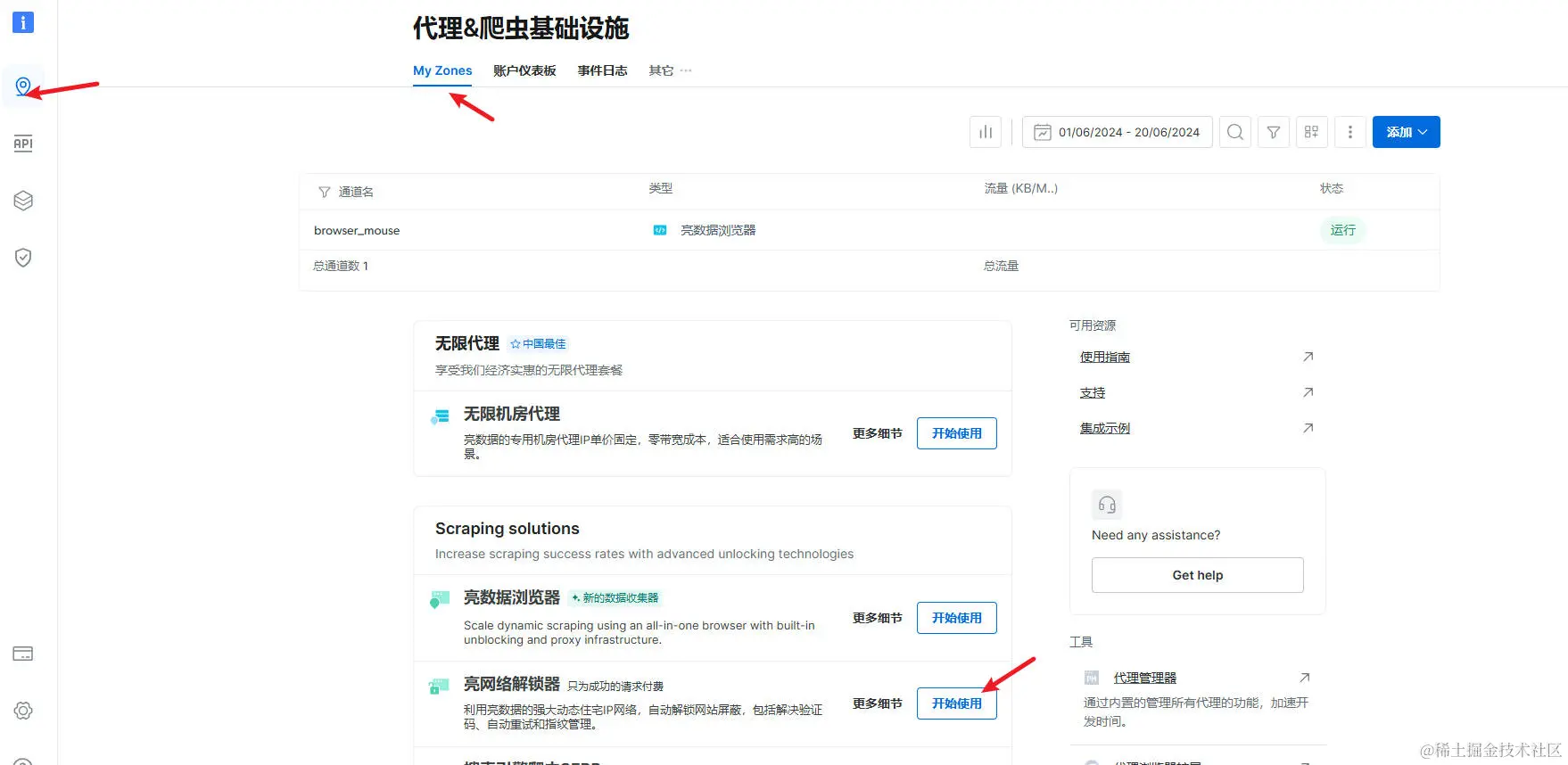1568x765 pixels.
Task: Open the 添加 dropdown button
Action: click(1407, 132)
